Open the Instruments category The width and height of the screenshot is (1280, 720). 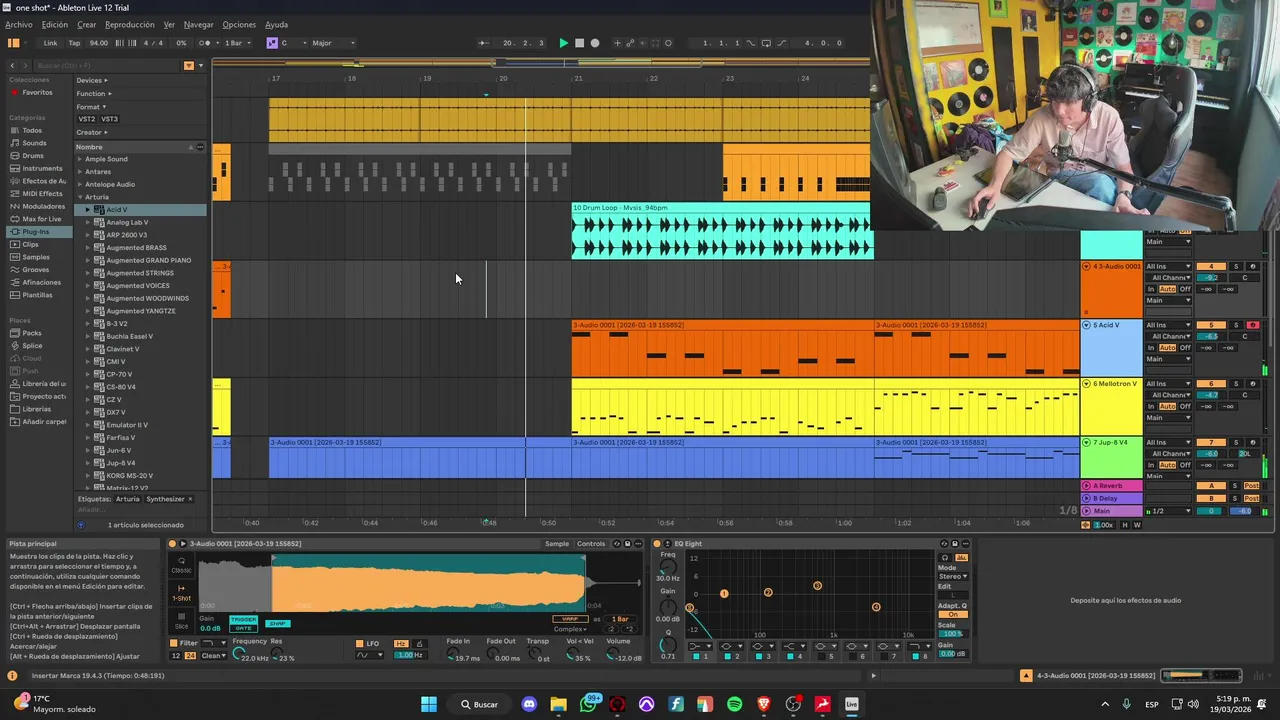pyautogui.click(x=42, y=168)
